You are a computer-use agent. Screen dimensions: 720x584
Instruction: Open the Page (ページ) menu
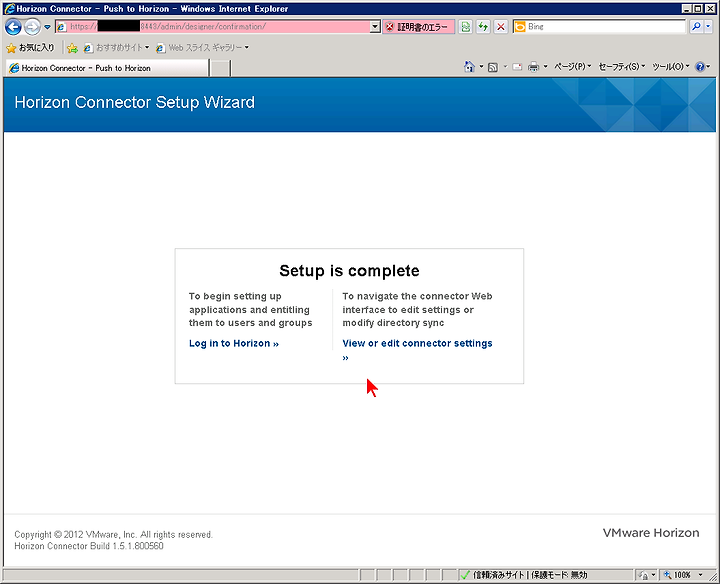click(x=573, y=67)
